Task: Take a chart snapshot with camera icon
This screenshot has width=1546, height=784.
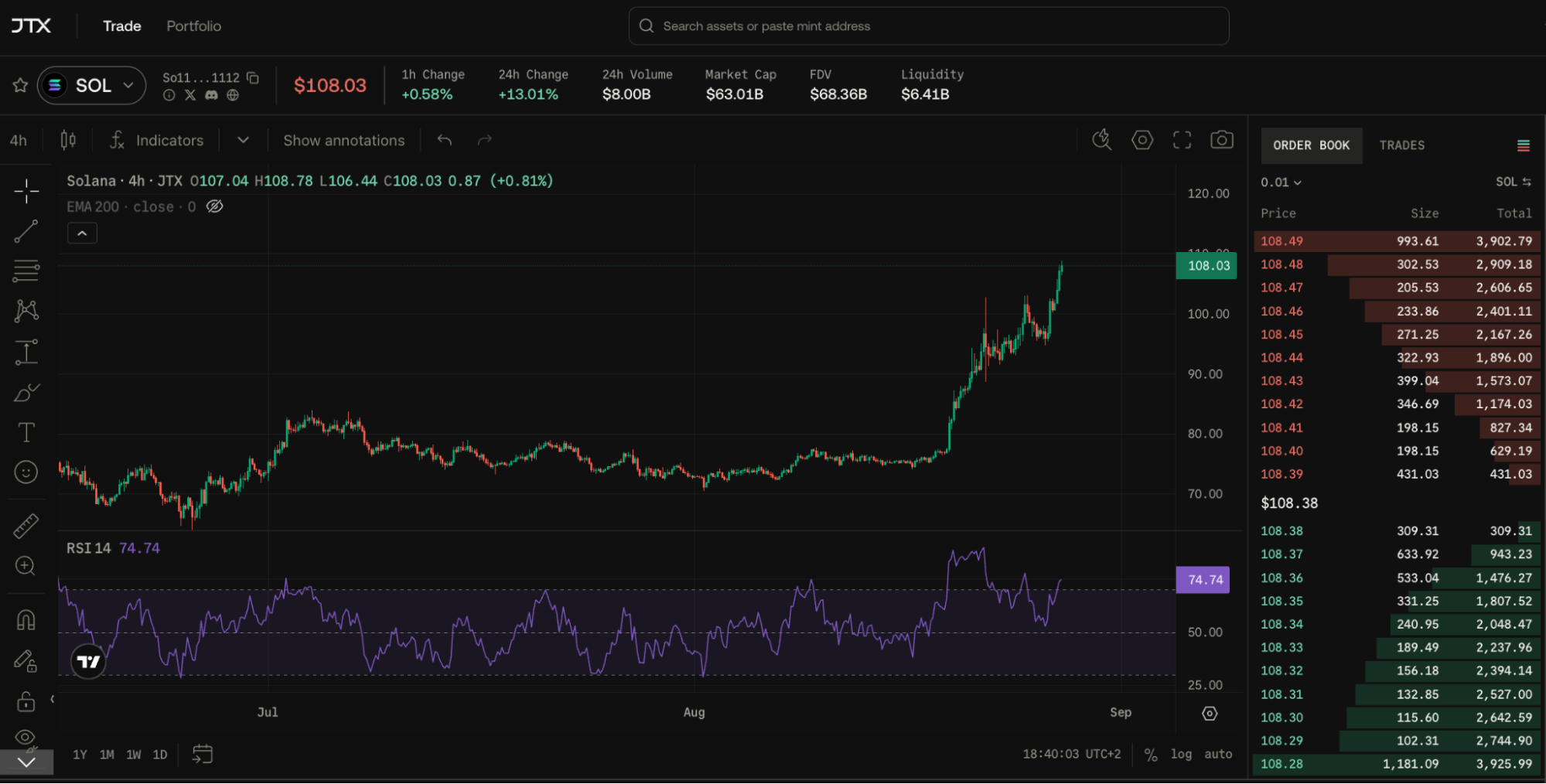Action: (x=1222, y=140)
